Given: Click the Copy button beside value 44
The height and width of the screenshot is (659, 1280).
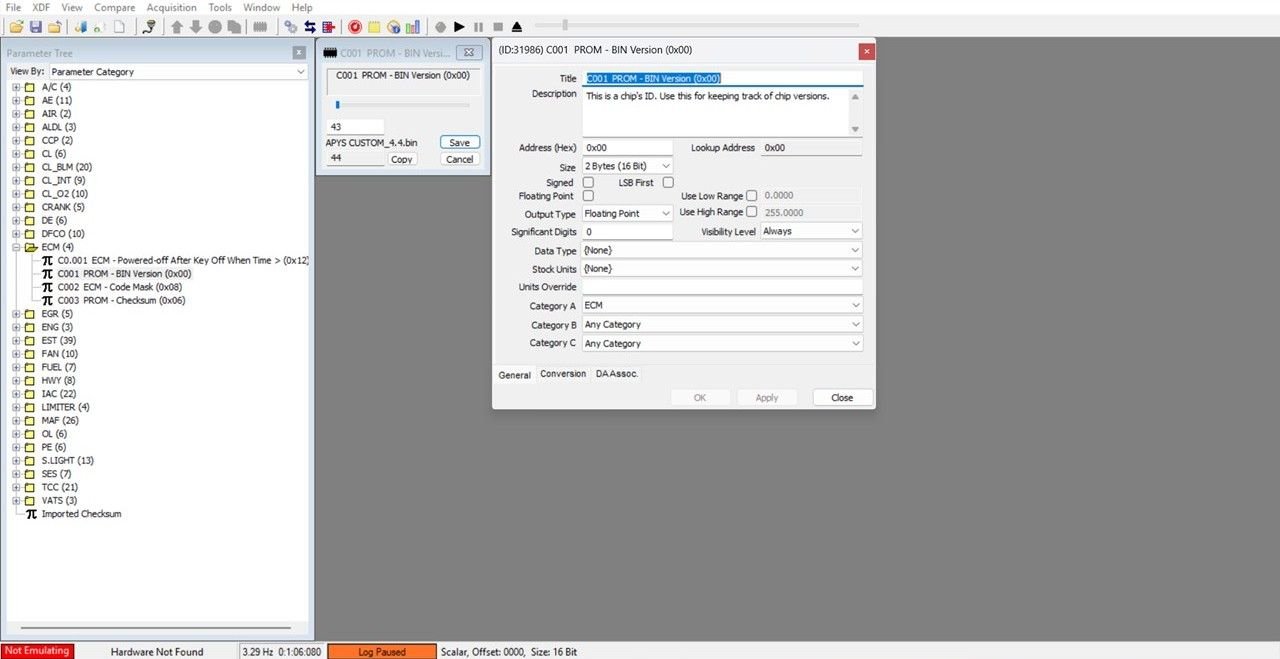Looking at the screenshot, I should coord(402,160).
